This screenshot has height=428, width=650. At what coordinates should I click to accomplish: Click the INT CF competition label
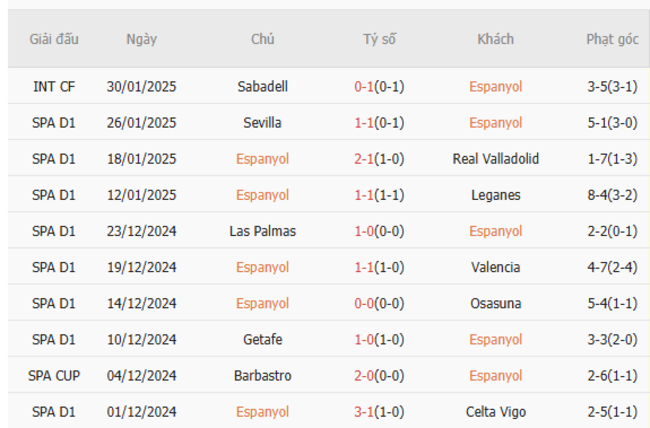pos(54,87)
